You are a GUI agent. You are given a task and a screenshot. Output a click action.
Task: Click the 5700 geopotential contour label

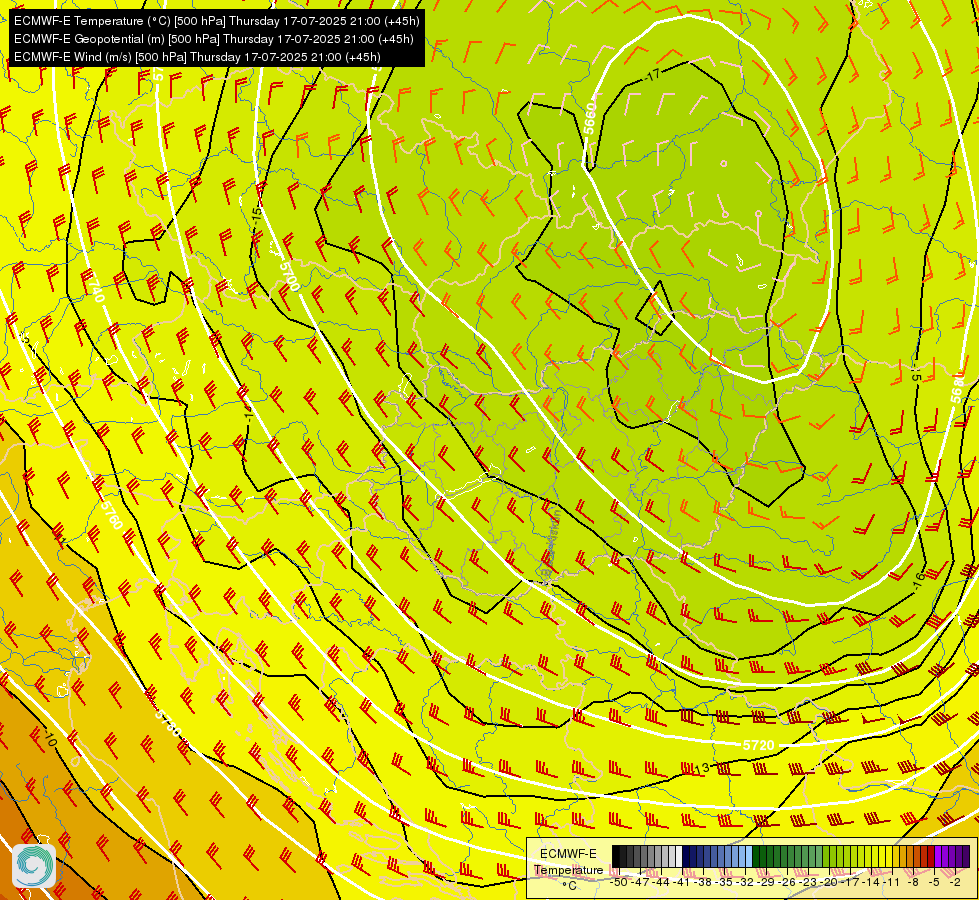coord(289,276)
